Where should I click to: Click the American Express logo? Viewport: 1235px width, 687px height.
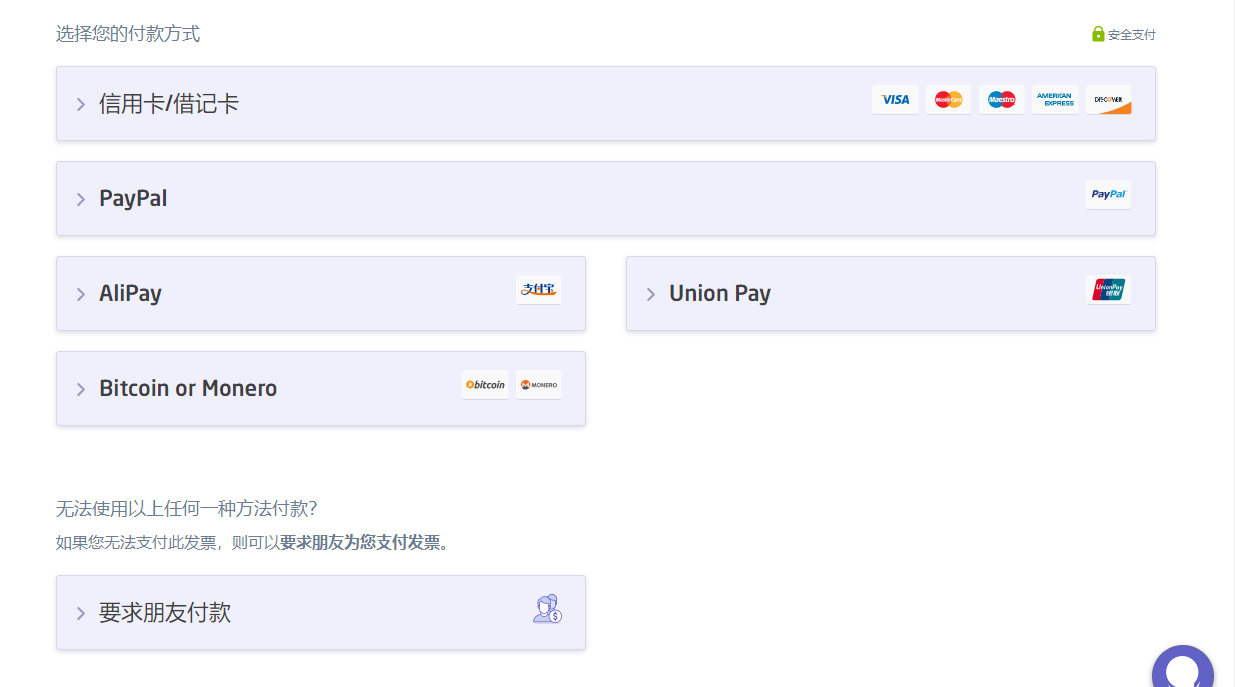click(x=1055, y=99)
